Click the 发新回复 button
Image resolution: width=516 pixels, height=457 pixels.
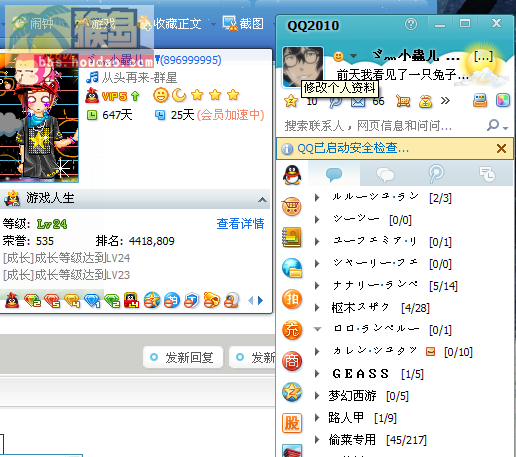pyautogui.click(x=183, y=358)
